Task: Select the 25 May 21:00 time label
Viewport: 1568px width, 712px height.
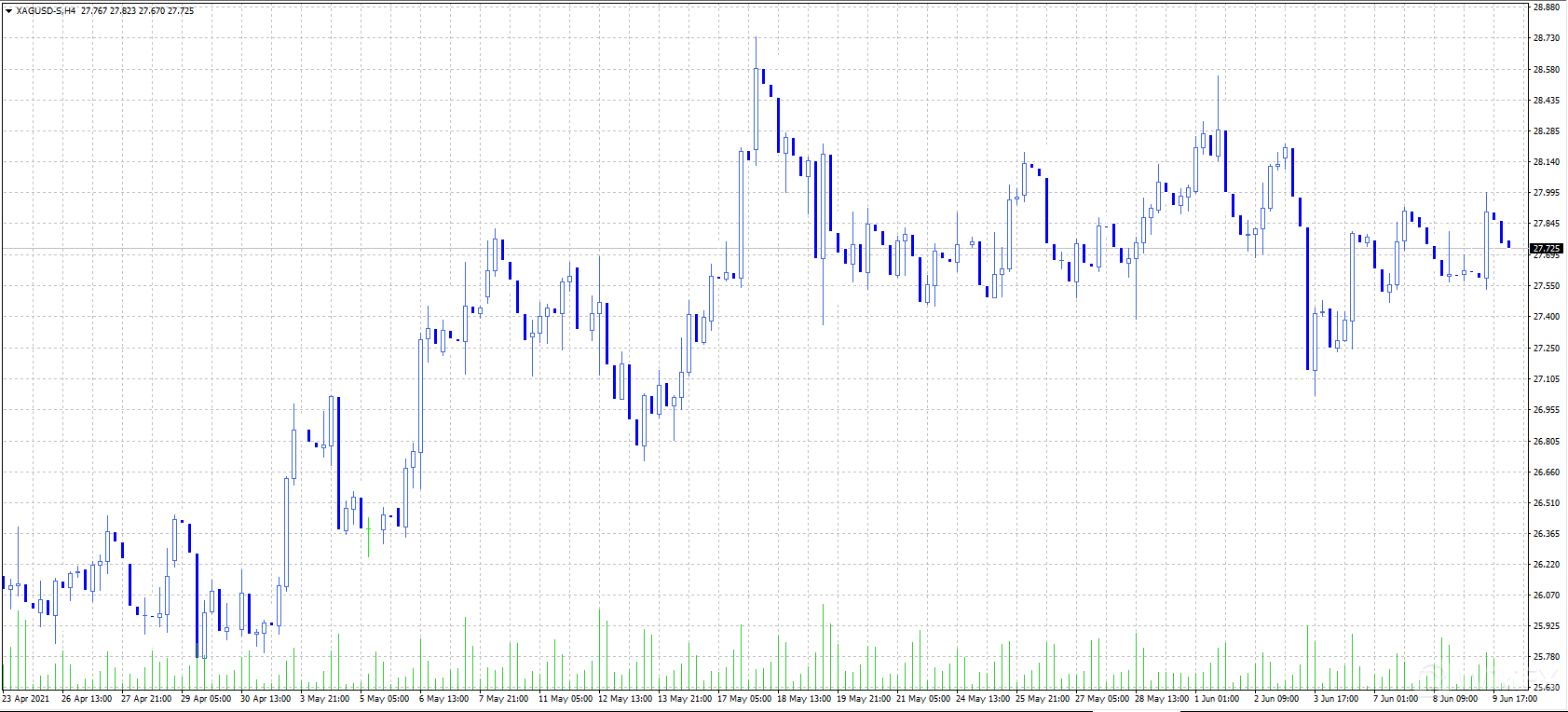Action: [1042, 699]
